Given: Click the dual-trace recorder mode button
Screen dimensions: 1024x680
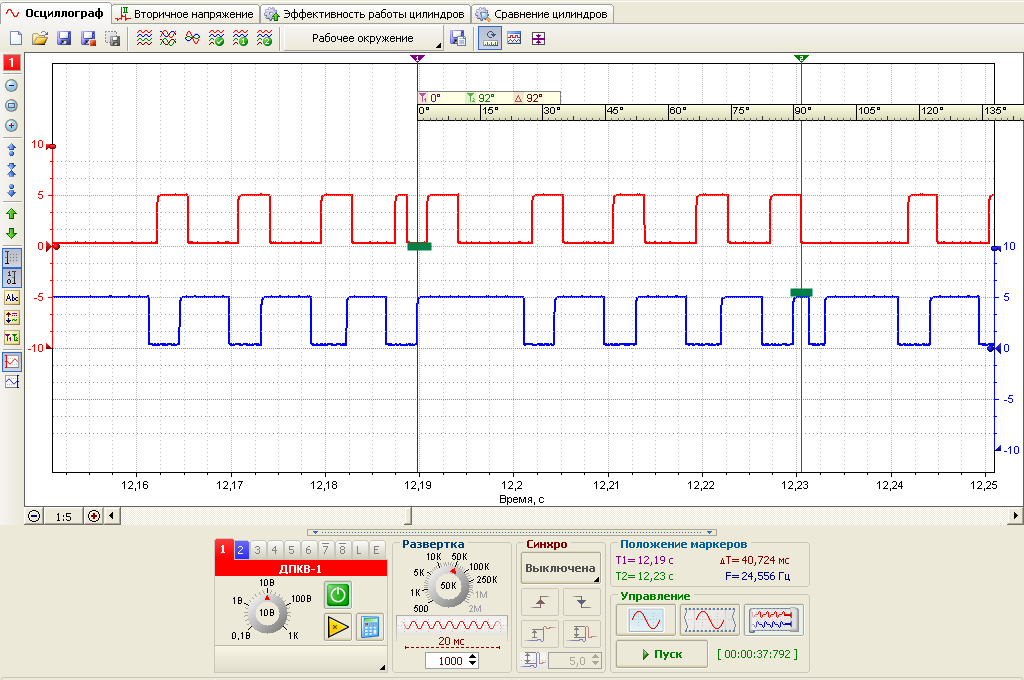Looking at the screenshot, I should pos(773,619).
